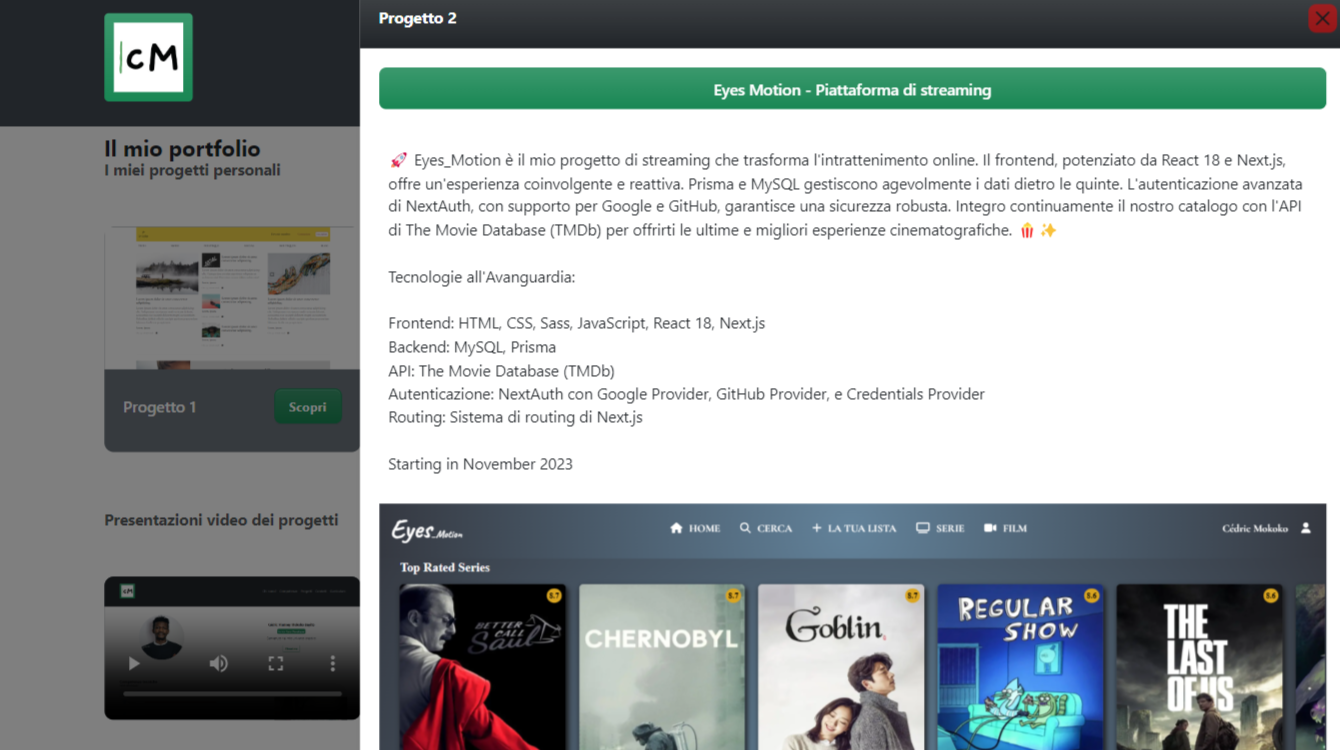
Task: Open CERCA in the navbar
Action: [775, 528]
